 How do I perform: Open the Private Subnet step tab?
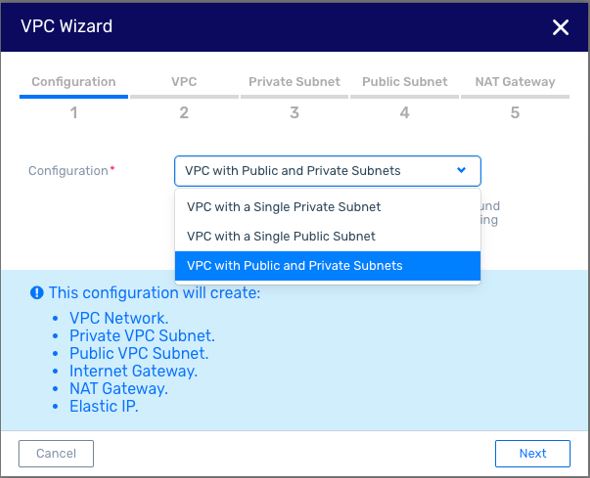(294, 82)
